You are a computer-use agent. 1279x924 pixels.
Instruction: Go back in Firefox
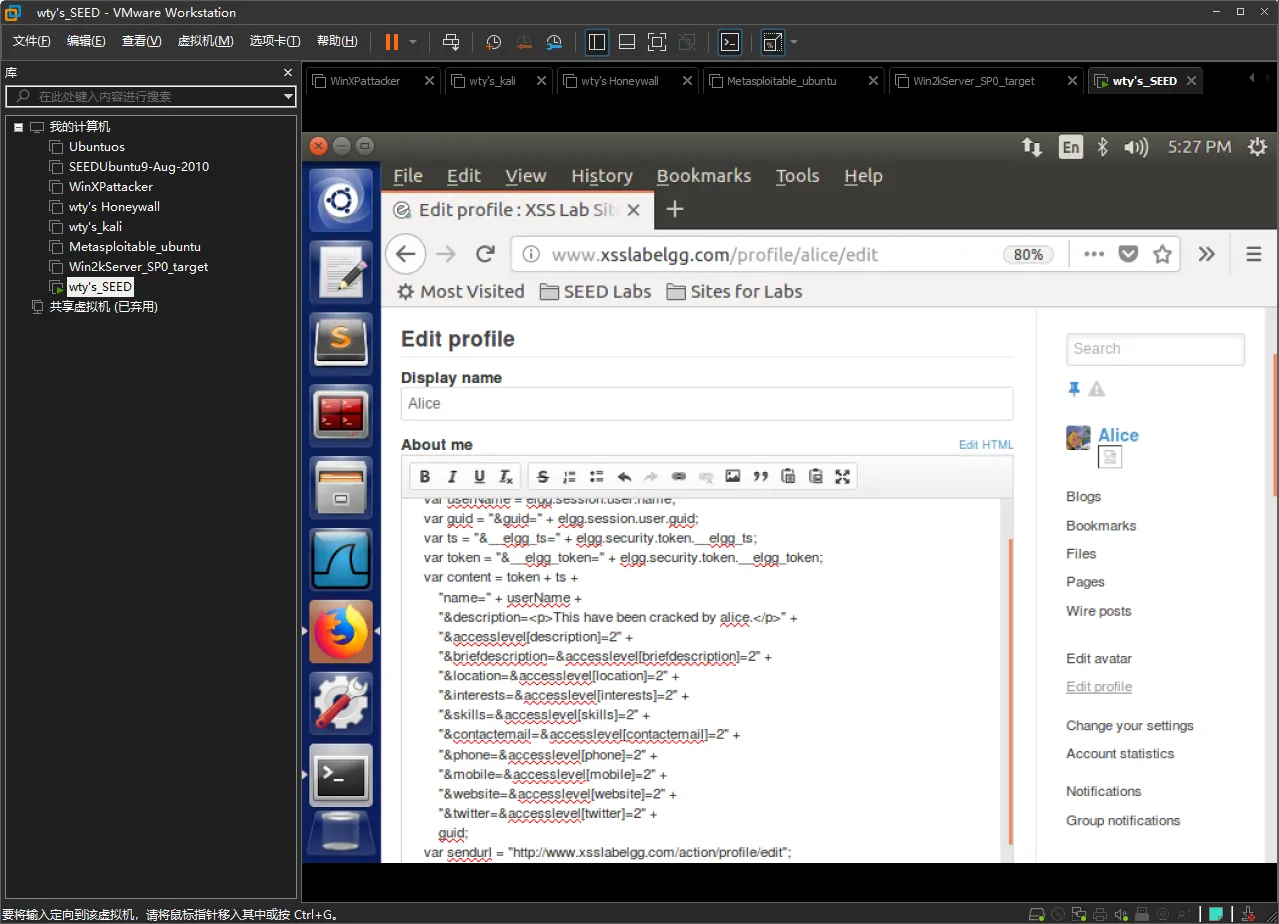coord(405,254)
